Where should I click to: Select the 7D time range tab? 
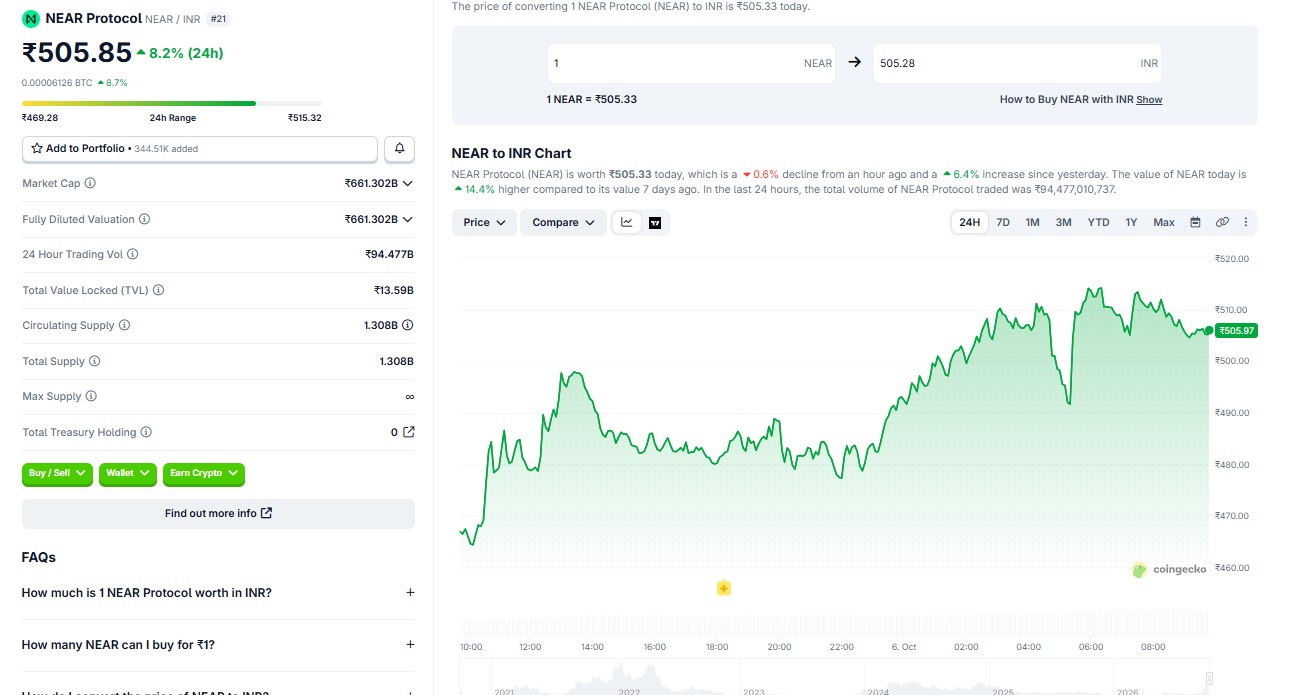coord(1003,222)
